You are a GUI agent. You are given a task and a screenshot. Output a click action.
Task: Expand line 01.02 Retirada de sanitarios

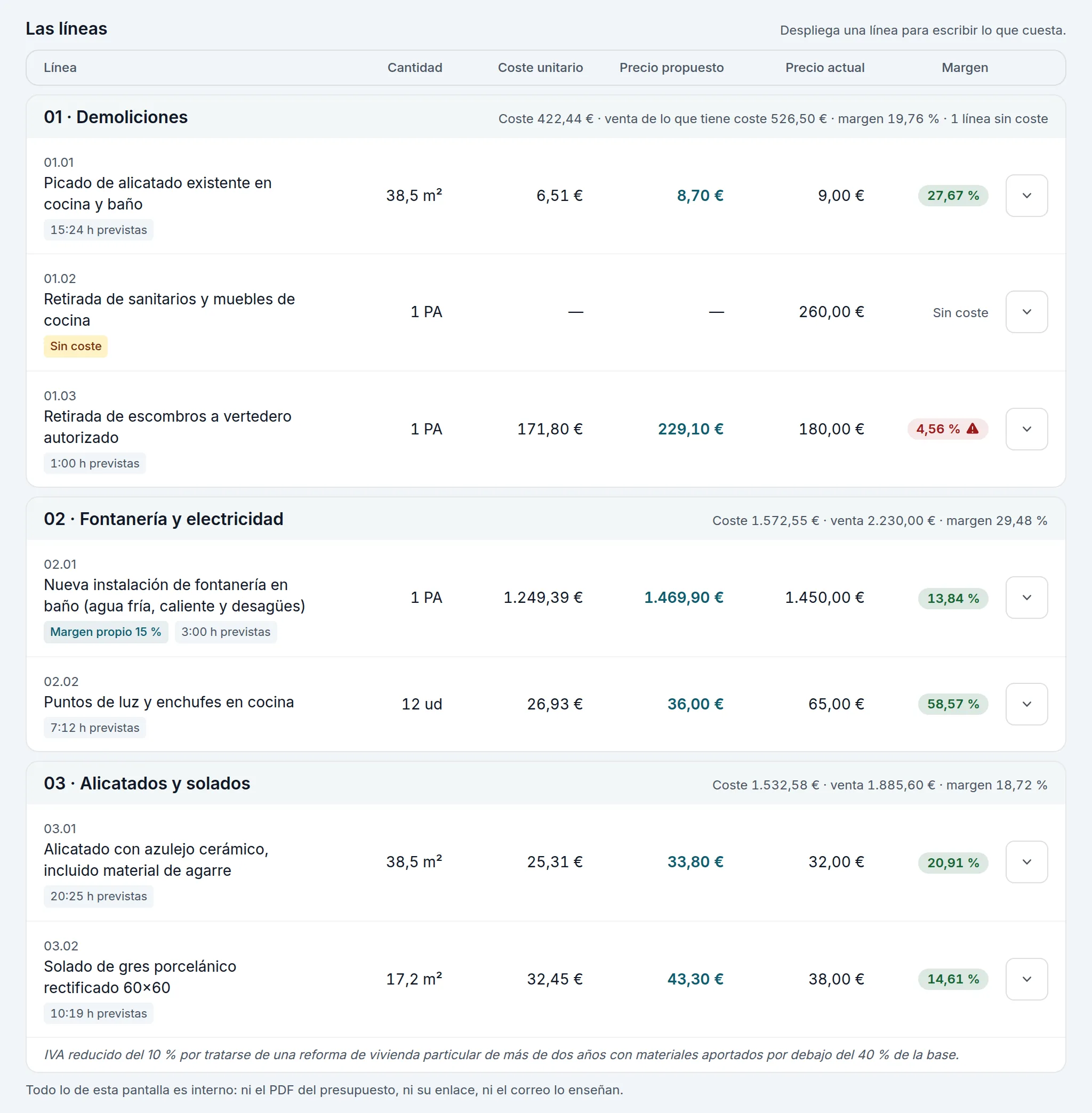(x=1026, y=312)
